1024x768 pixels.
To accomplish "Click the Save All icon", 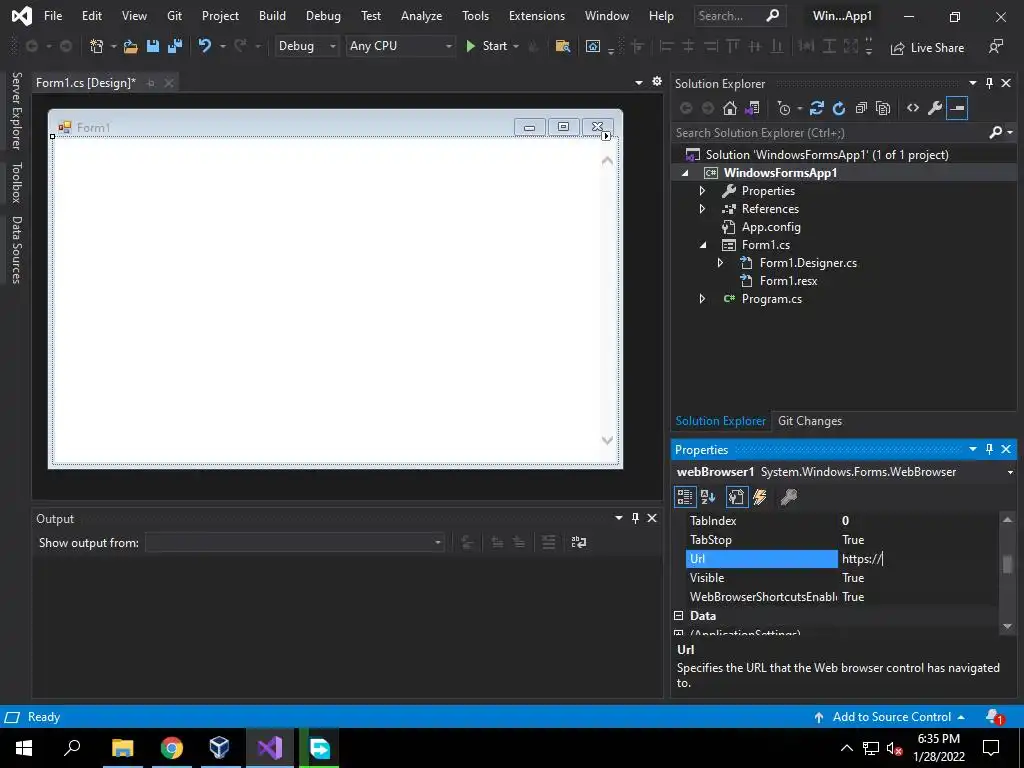I will [x=175, y=46].
